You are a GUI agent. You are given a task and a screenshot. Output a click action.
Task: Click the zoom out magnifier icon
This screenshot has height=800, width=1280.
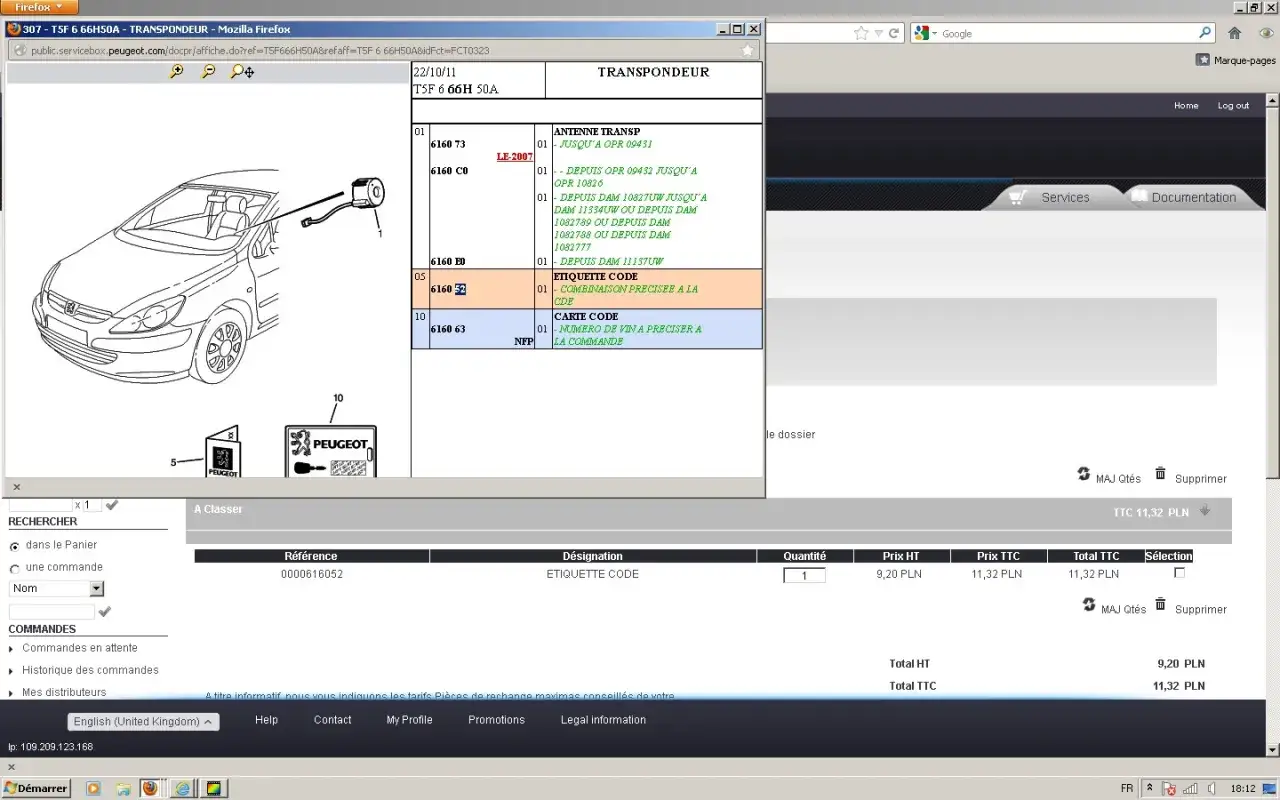pyautogui.click(x=208, y=72)
